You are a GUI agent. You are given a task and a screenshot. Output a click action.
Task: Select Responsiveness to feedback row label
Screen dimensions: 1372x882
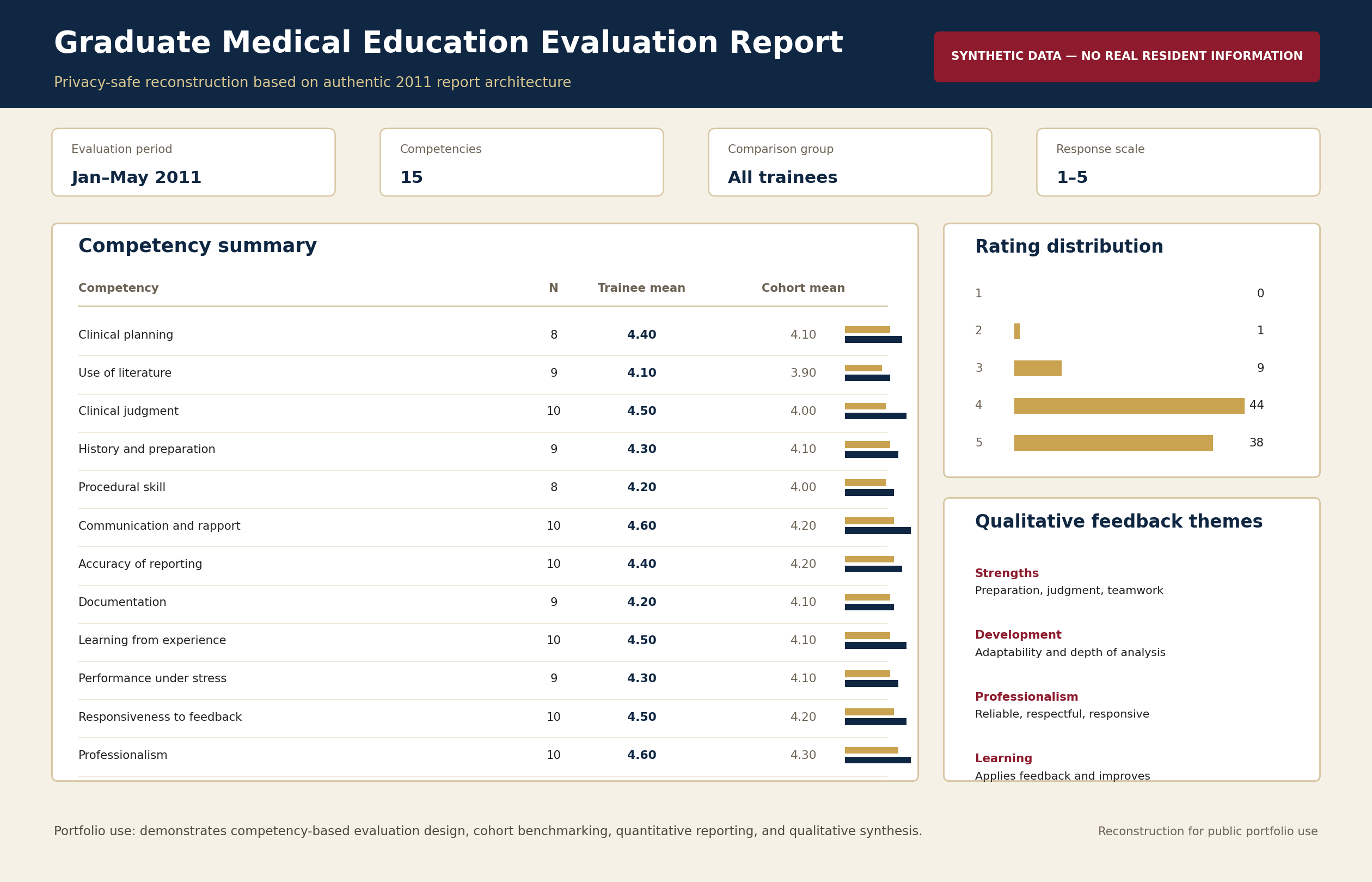pyautogui.click(x=160, y=717)
